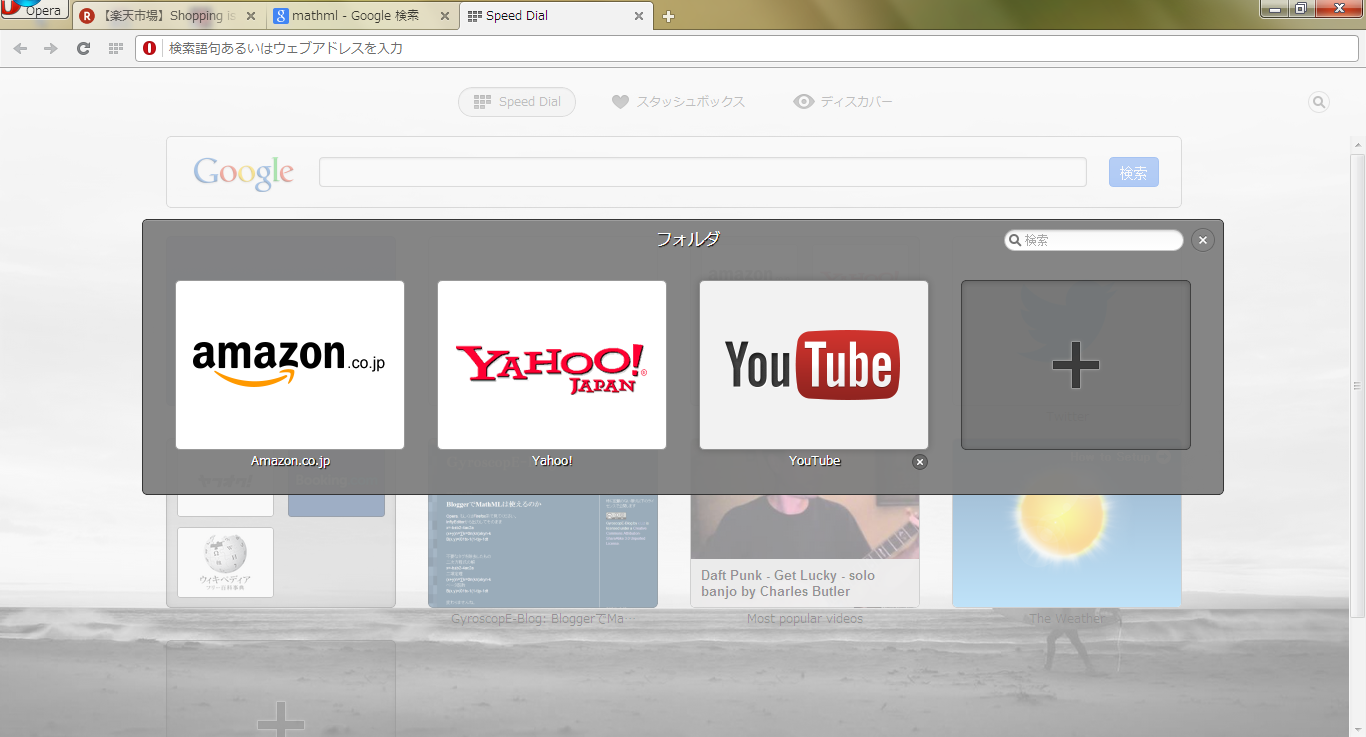Minimize the Opera window
This screenshot has width=1366, height=737.
[1274, 8]
